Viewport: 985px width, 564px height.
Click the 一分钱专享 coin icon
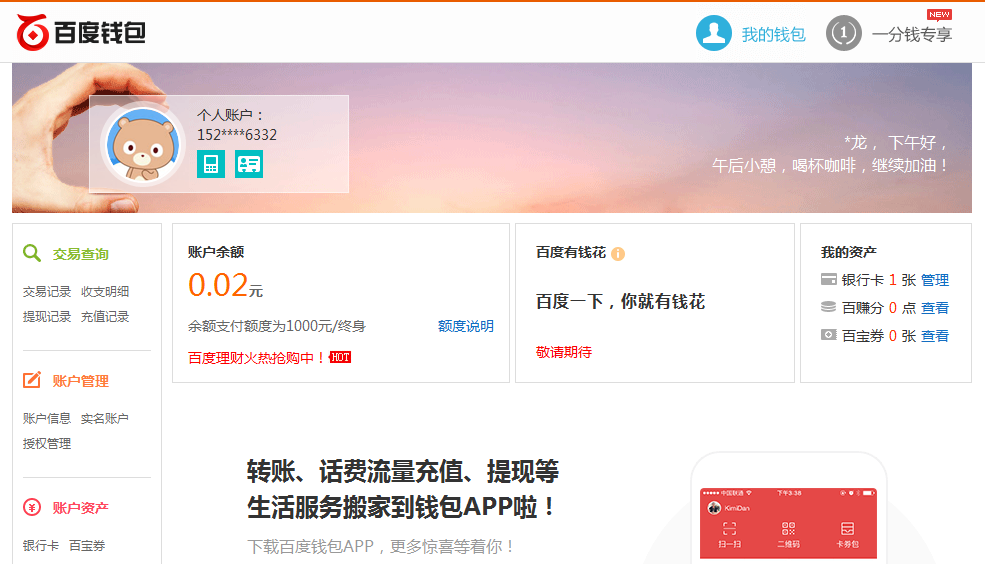[844, 33]
